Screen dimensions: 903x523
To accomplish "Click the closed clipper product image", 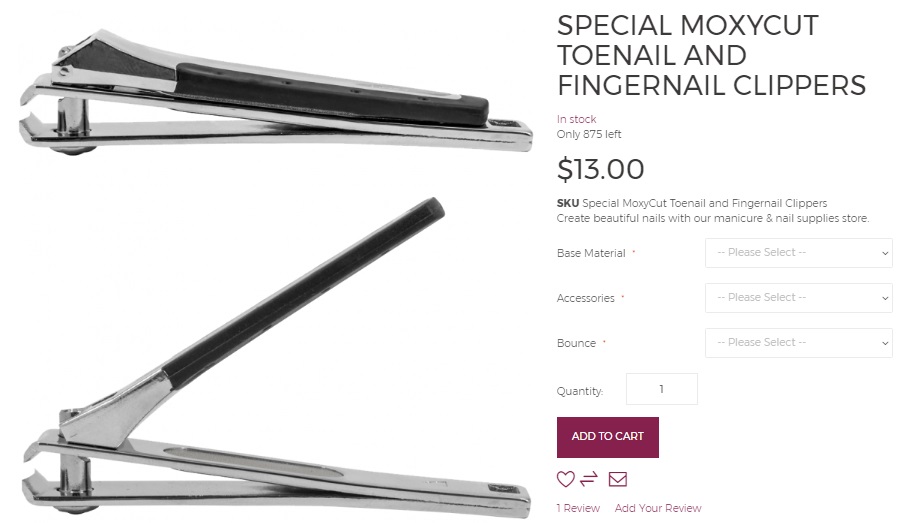I will pyautogui.click(x=275, y=92).
